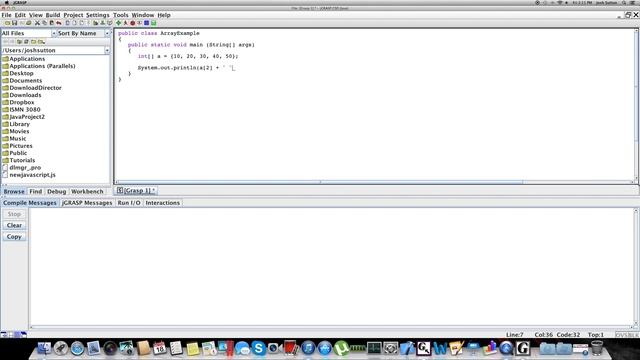Click the open file toolbar icon
This screenshot has width=640, height=360.
point(7,23)
